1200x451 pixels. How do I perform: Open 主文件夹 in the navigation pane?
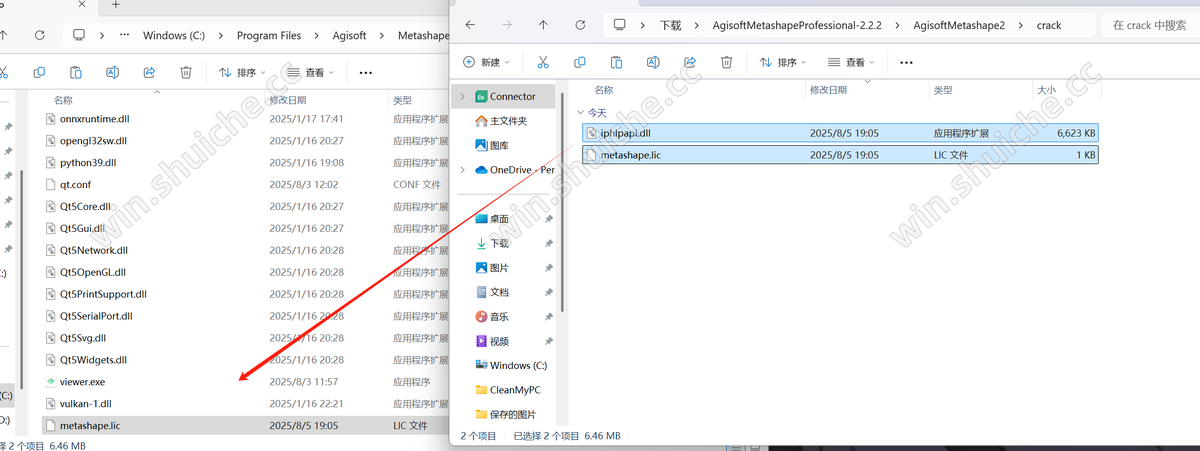coord(507,121)
